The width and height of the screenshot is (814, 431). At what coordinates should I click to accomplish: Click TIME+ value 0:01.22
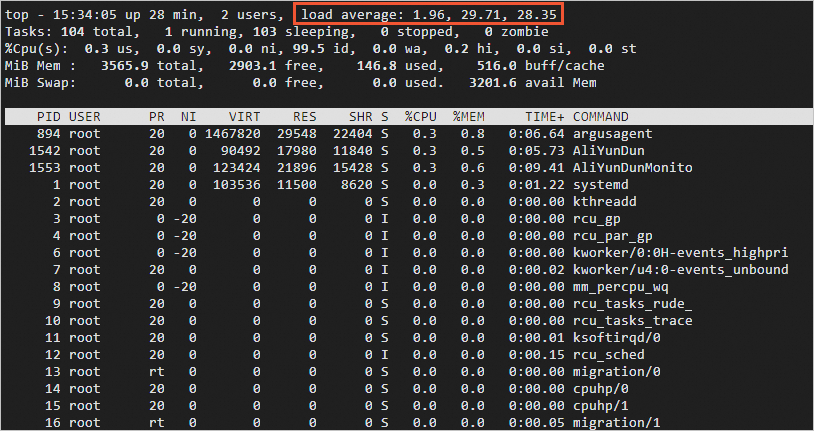tap(537, 185)
